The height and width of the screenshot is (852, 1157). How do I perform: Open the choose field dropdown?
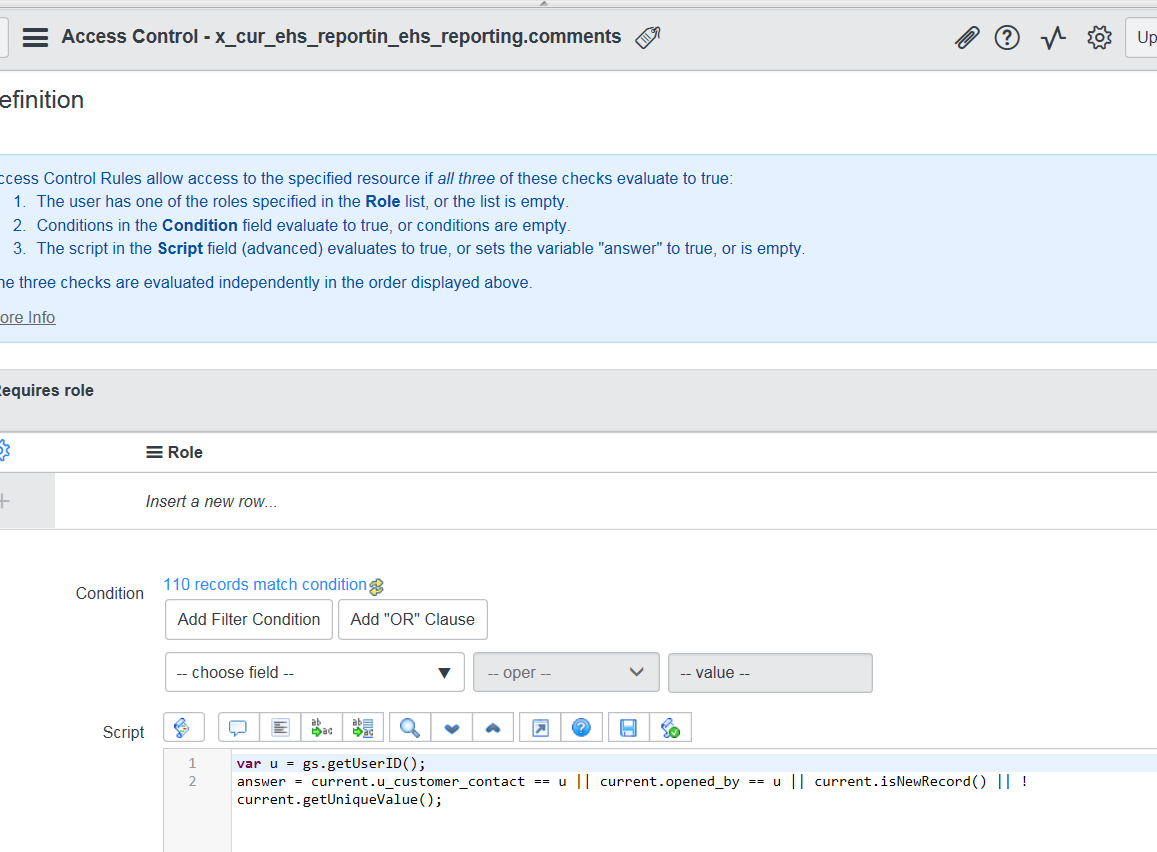click(x=314, y=672)
